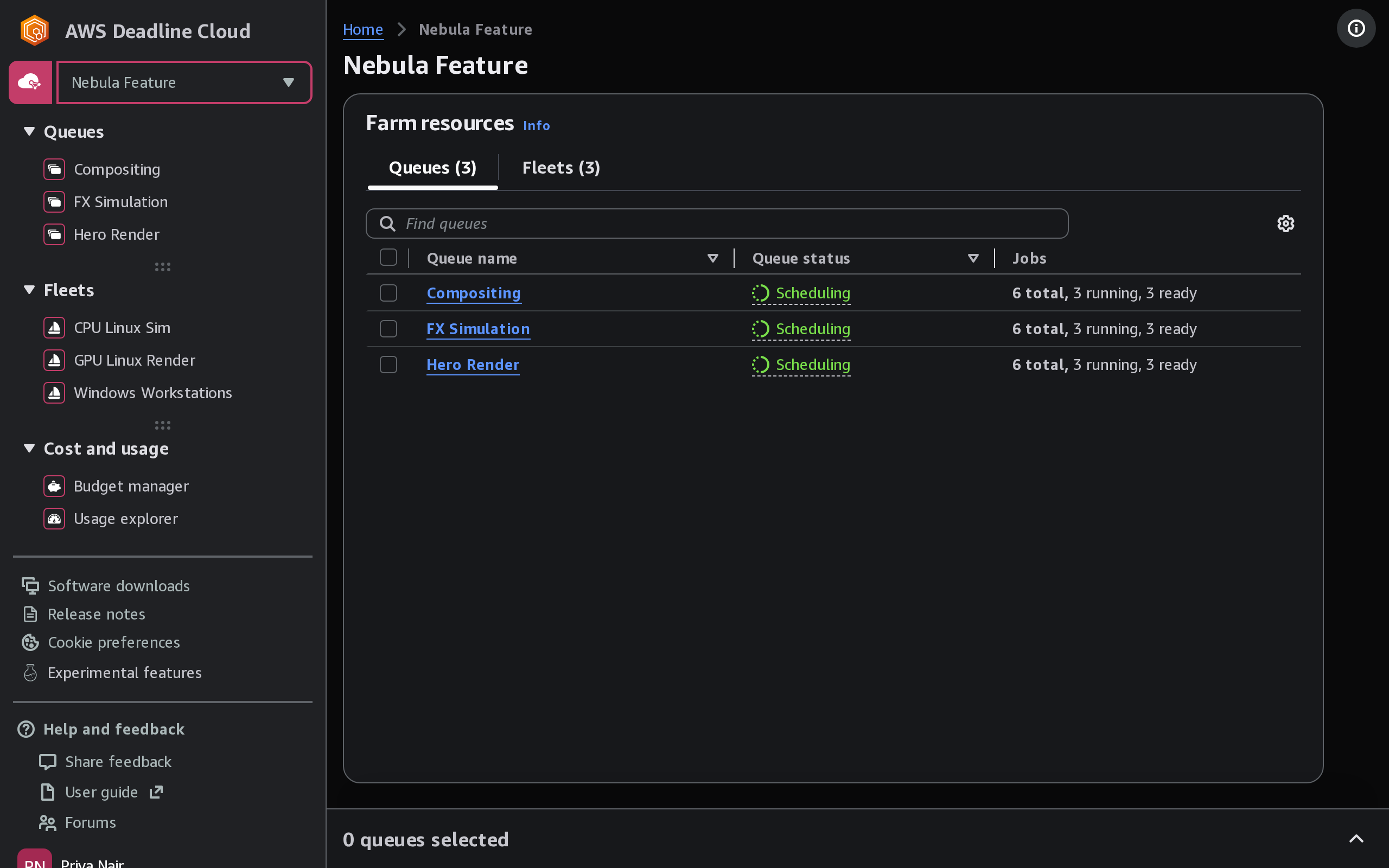Open Release notes in sidebar
Screen dimensions: 1389x868
pyautogui.click(x=97, y=614)
